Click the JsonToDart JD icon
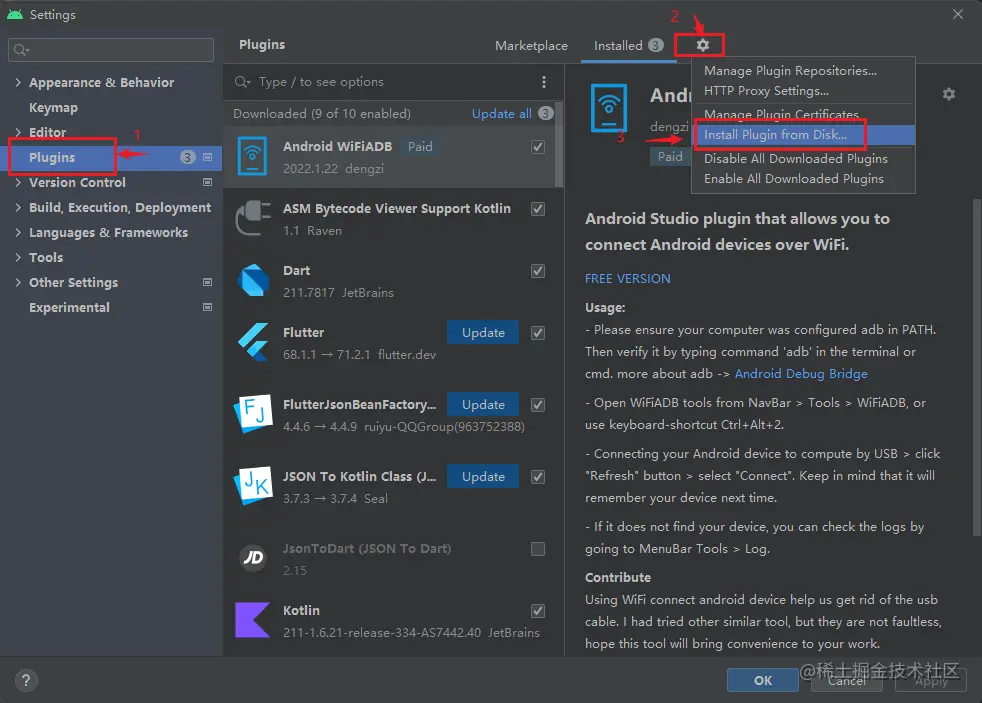This screenshot has width=982, height=703. pyautogui.click(x=253, y=557)
